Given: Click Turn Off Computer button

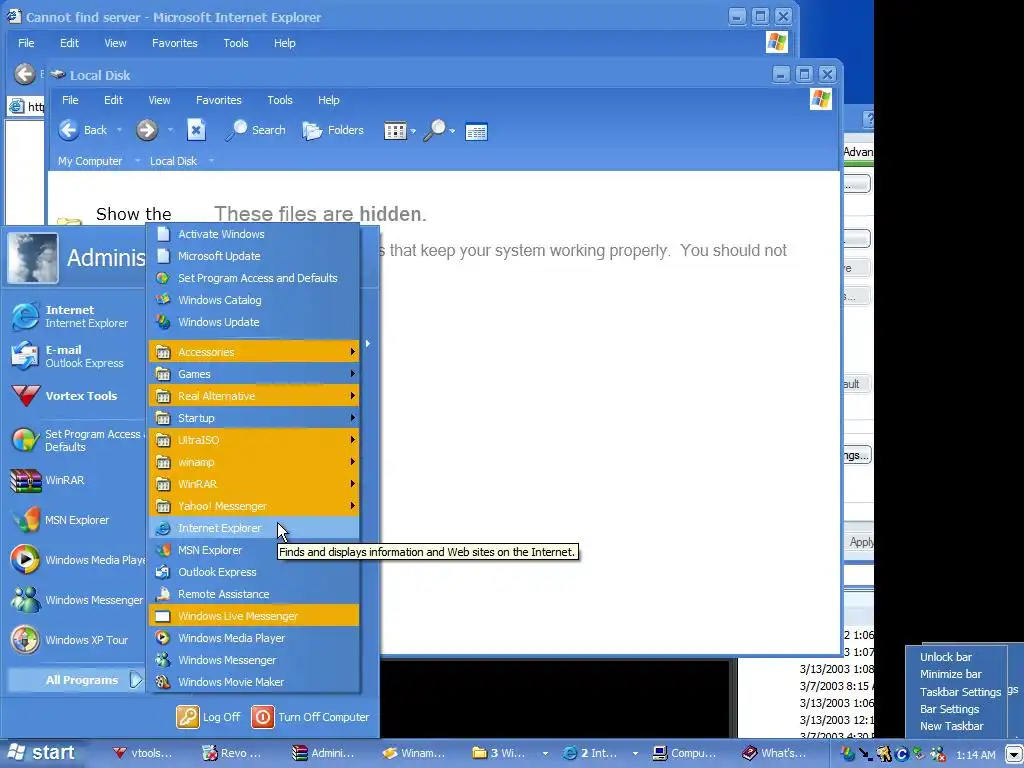Looking at the screenshot, I should (x=311, y=717).
